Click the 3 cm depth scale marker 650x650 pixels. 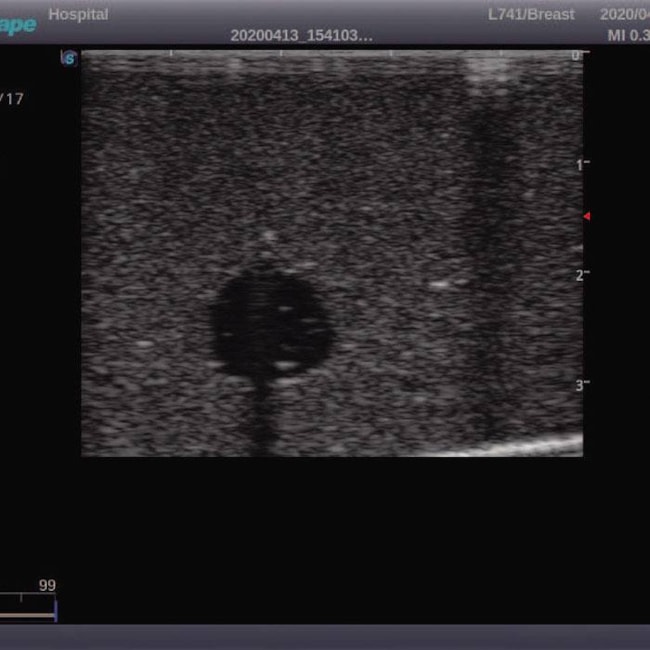click(x=579, y=385)
